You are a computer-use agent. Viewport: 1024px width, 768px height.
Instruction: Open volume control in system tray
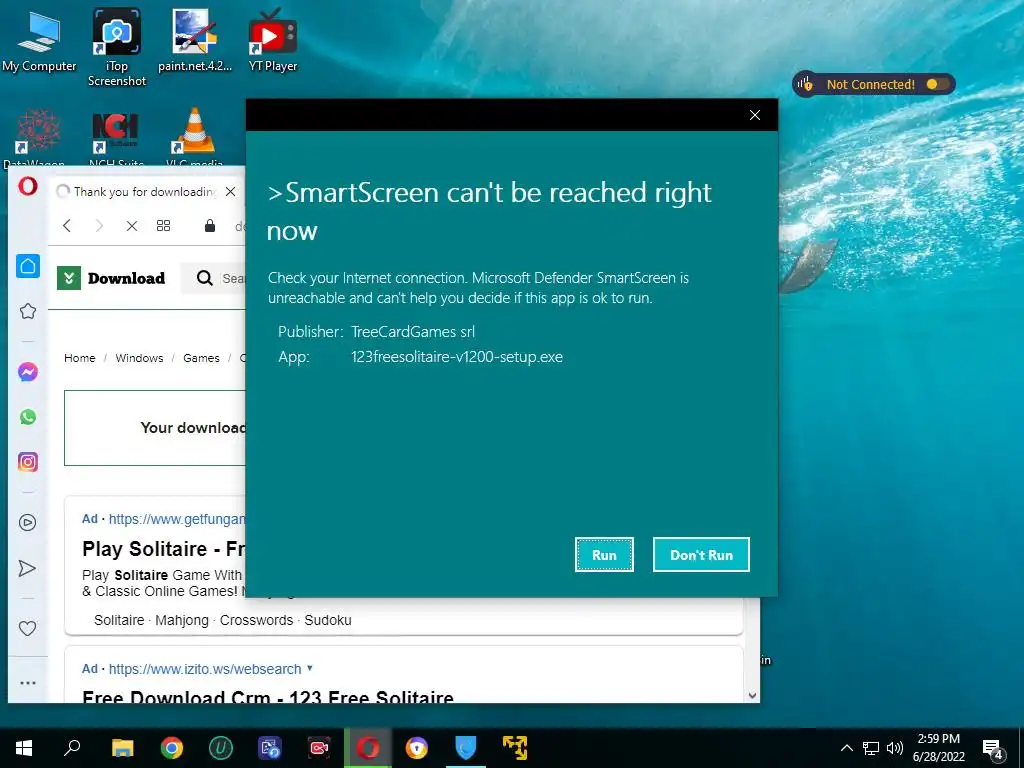click(895, 748)
